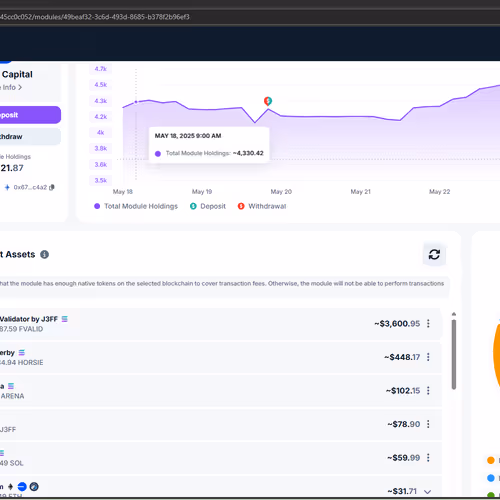
Task: Click the purple Deposit button
Action: point(30,115)
